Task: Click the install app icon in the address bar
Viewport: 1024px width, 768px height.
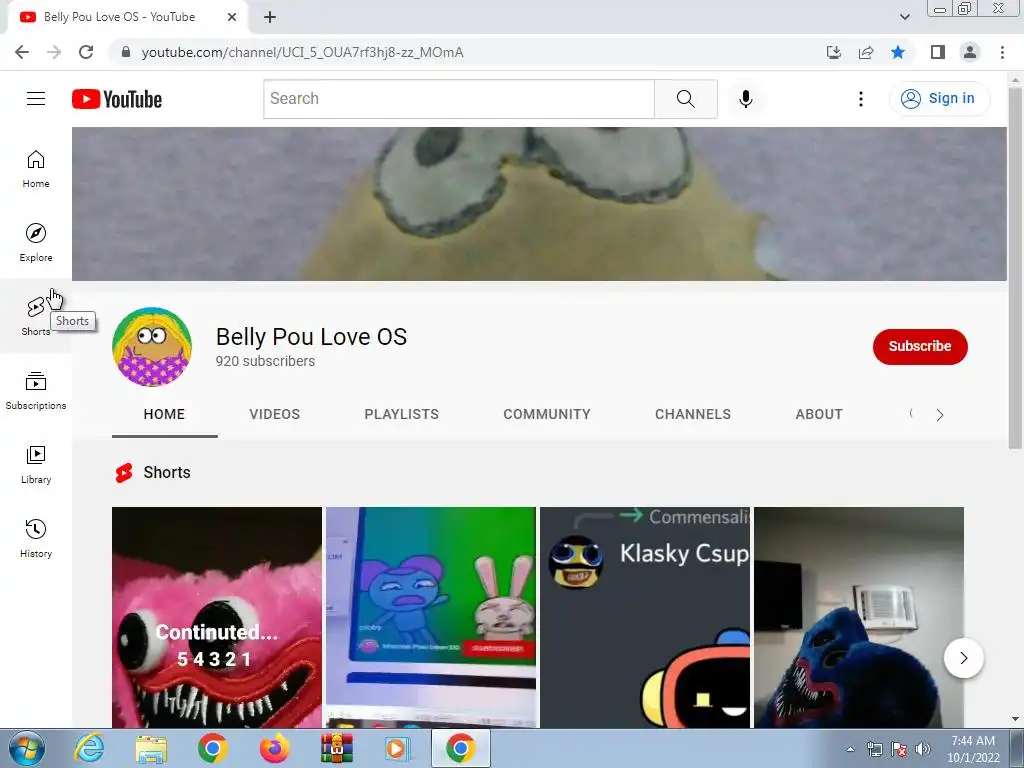Action: [x=834, y=52]
